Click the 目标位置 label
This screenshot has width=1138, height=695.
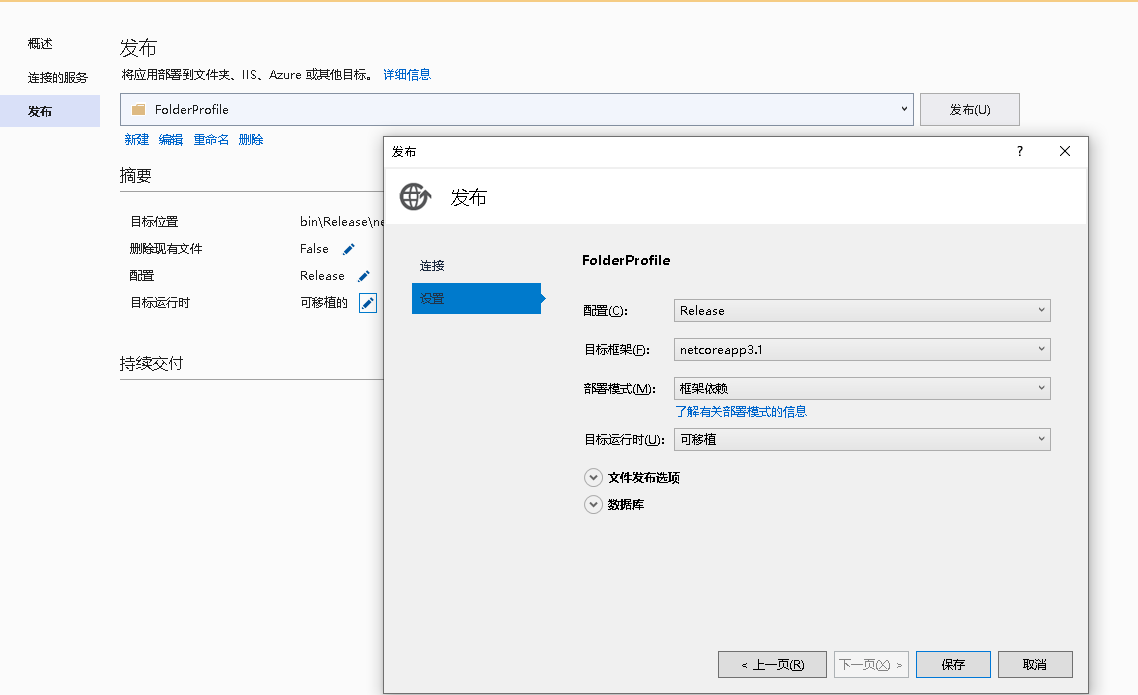tap(155, 222)
